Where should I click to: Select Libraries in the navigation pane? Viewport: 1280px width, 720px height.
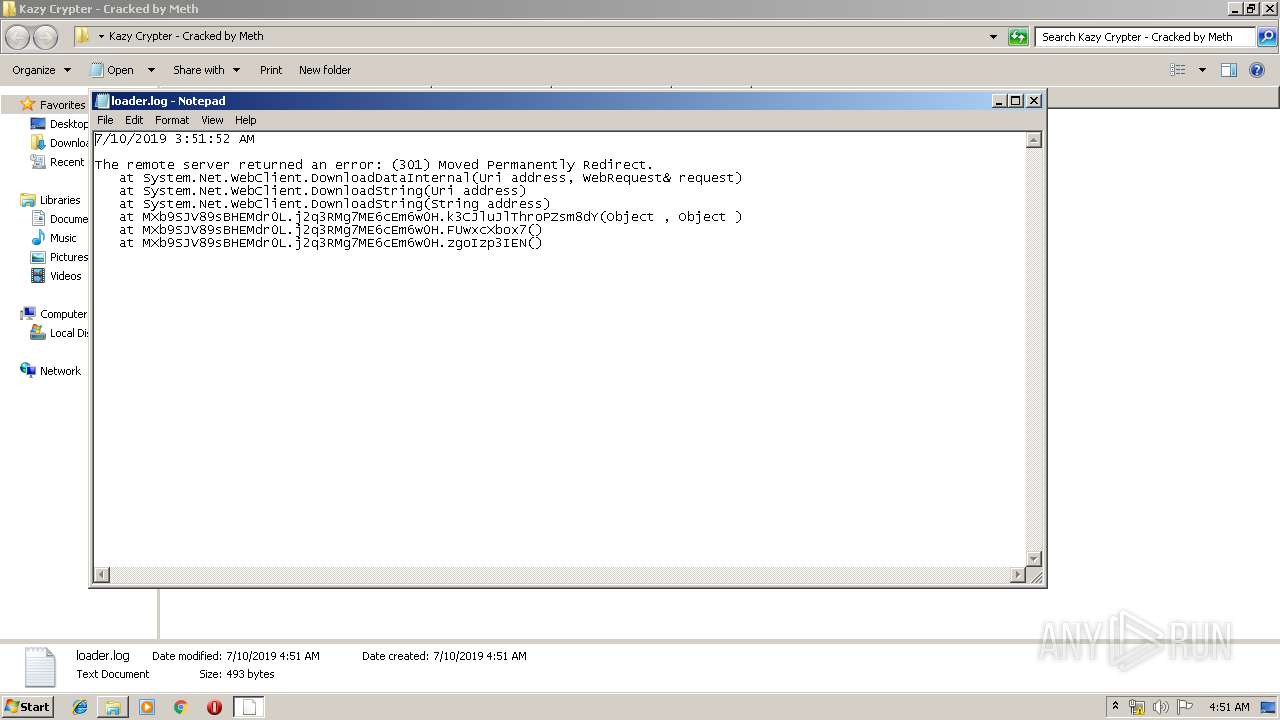click(x=51, y=200)
